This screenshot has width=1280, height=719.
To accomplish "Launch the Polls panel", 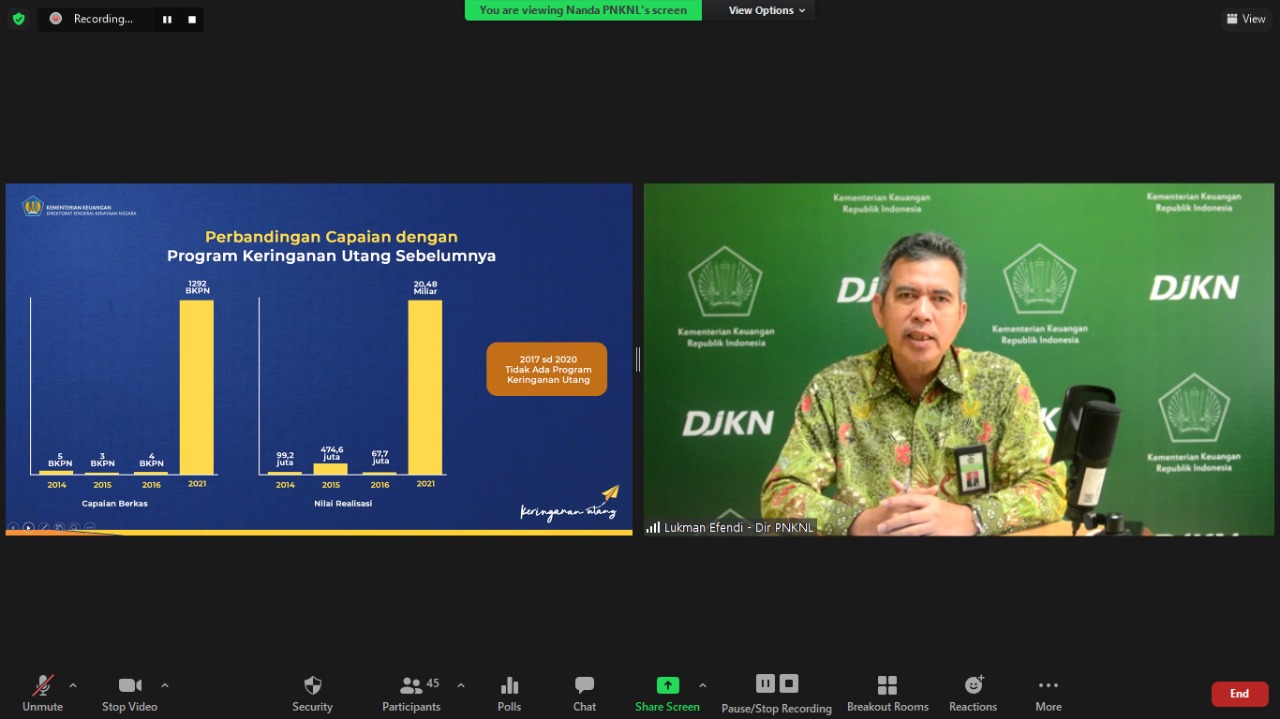I will click(509, 692).
